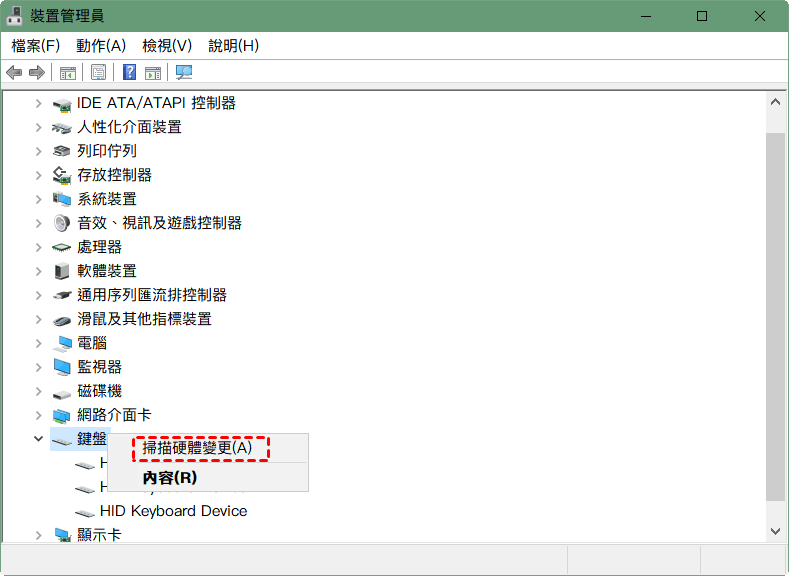789x576 pixels.
Task: Open the 說明(H) menu
Action: pyautogui.click(x=233, y=46)
